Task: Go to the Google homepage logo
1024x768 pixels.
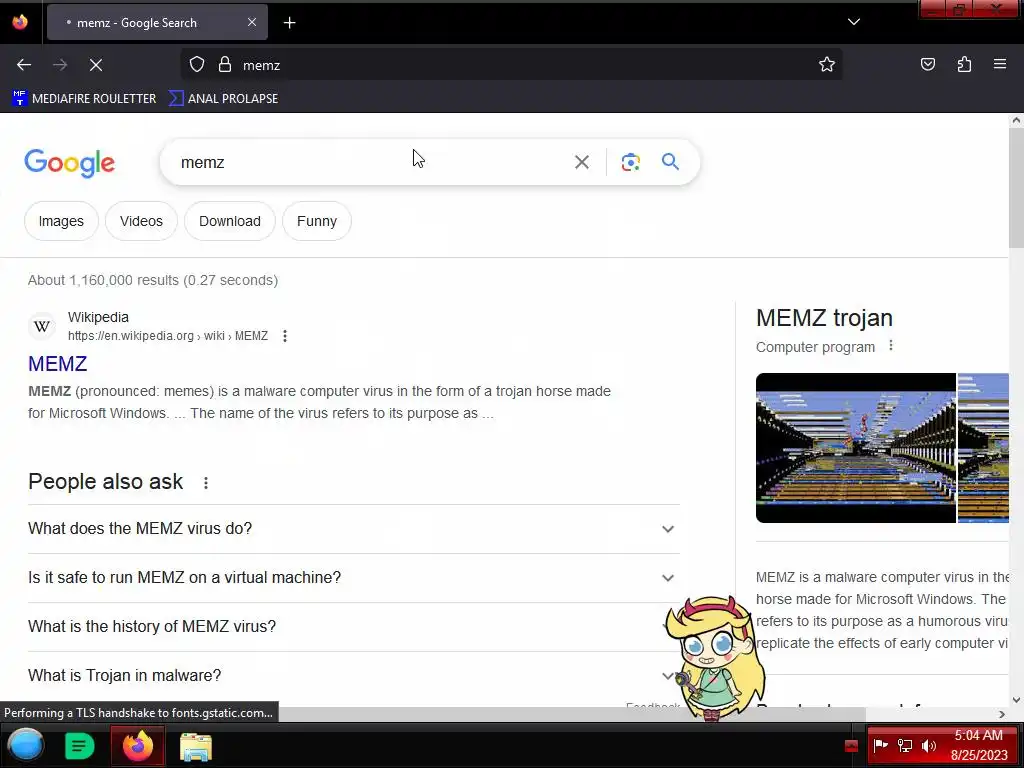Action: tap(69, 163)
